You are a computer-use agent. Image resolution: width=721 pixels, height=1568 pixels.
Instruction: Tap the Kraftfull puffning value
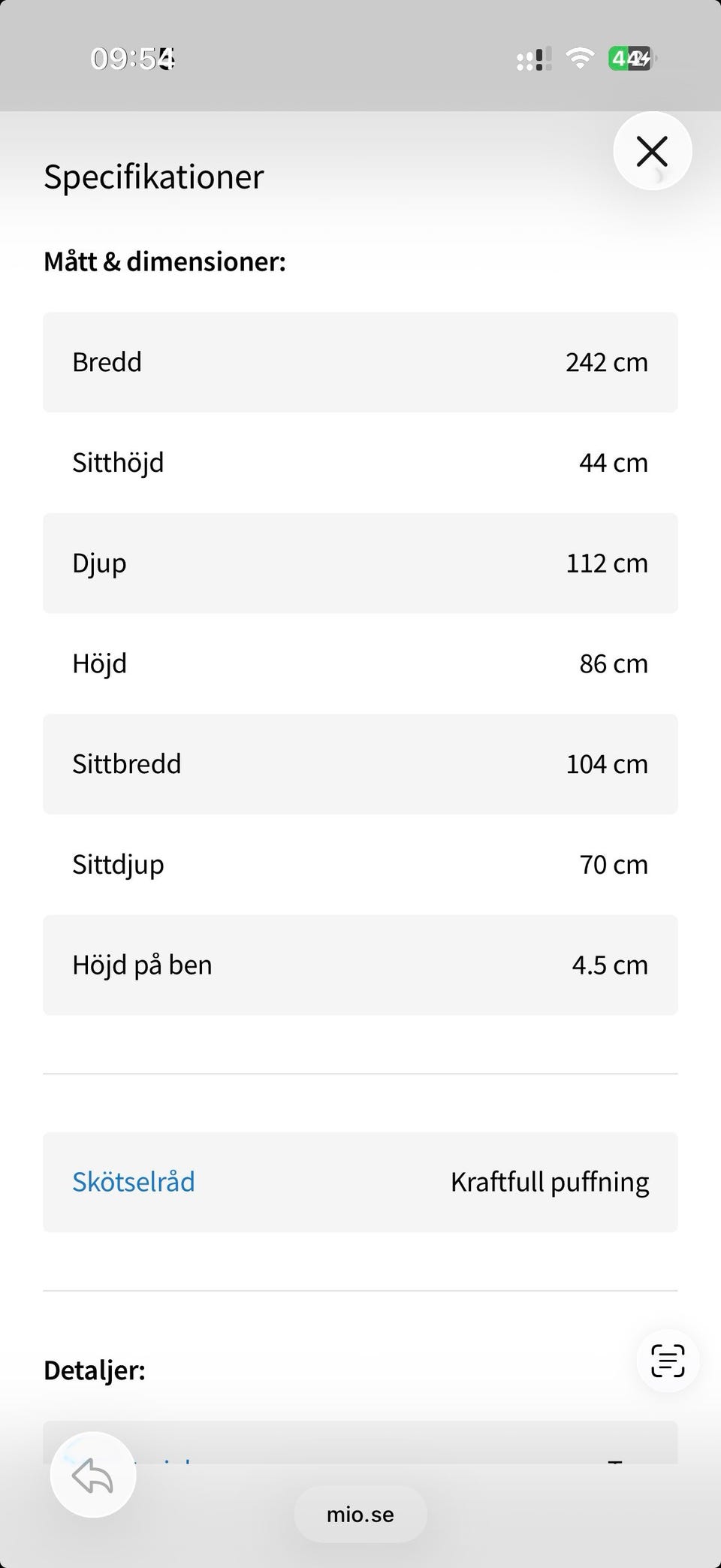[x=550, y=1182]
